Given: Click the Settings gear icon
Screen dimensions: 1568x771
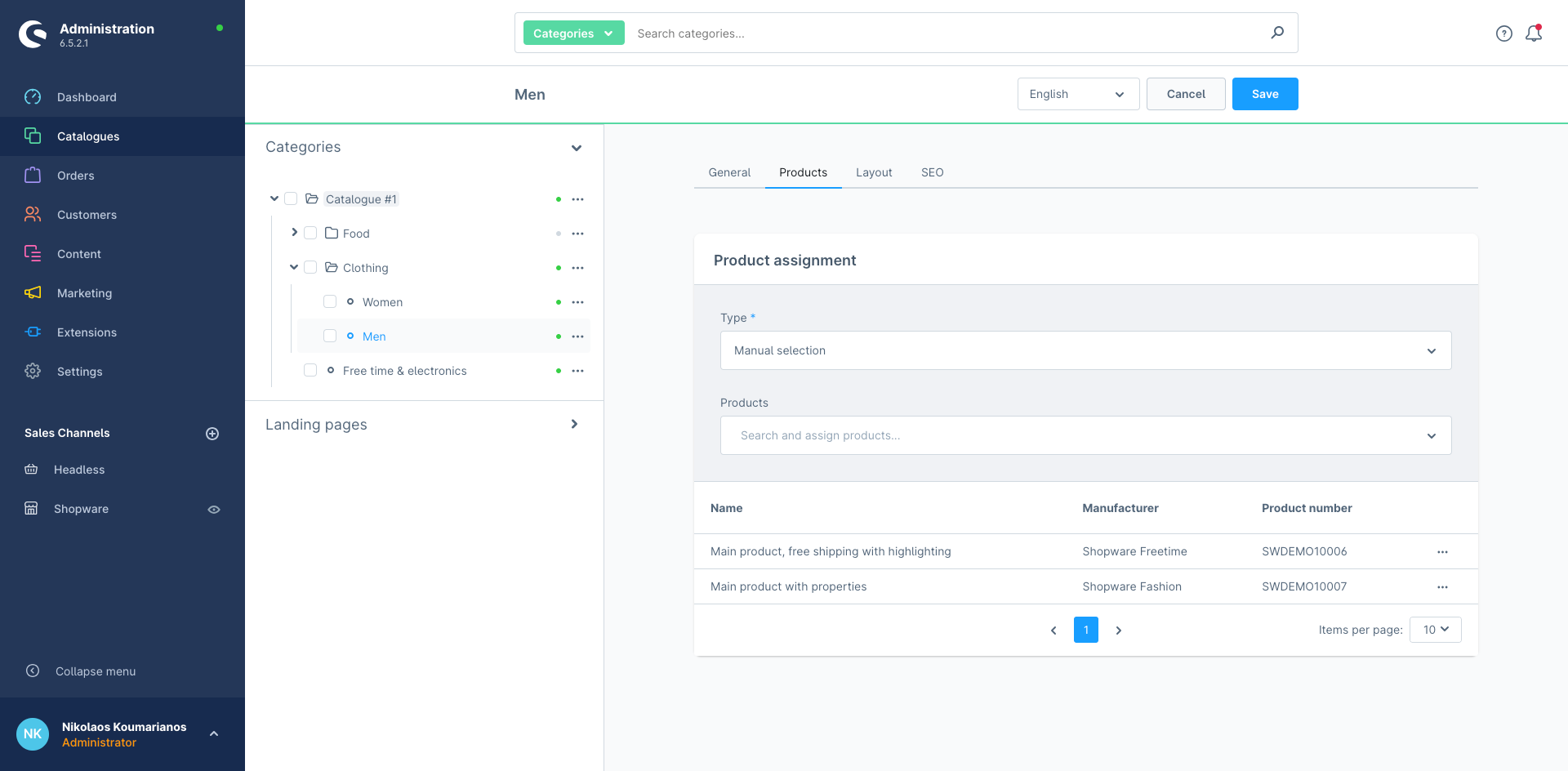Looking at the screenshot, I should click(x=33, y=372).
